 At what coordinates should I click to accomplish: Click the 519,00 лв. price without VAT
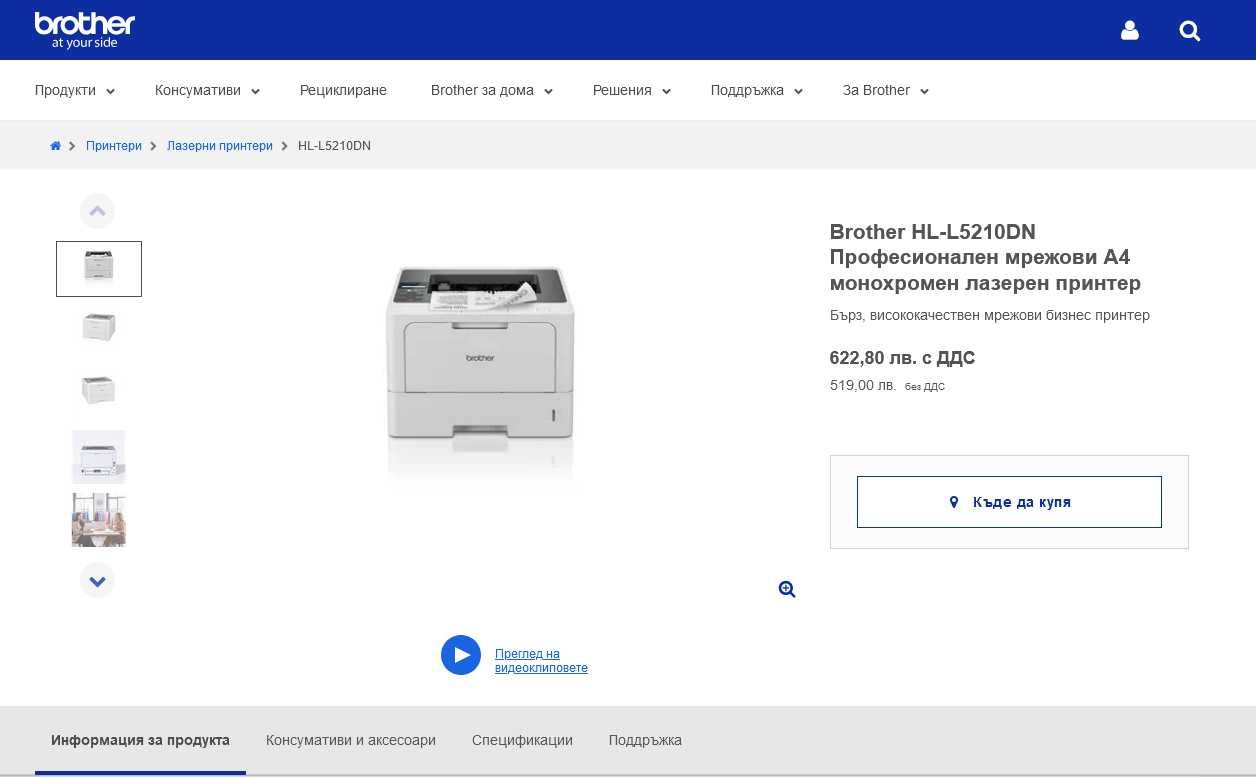863,385
